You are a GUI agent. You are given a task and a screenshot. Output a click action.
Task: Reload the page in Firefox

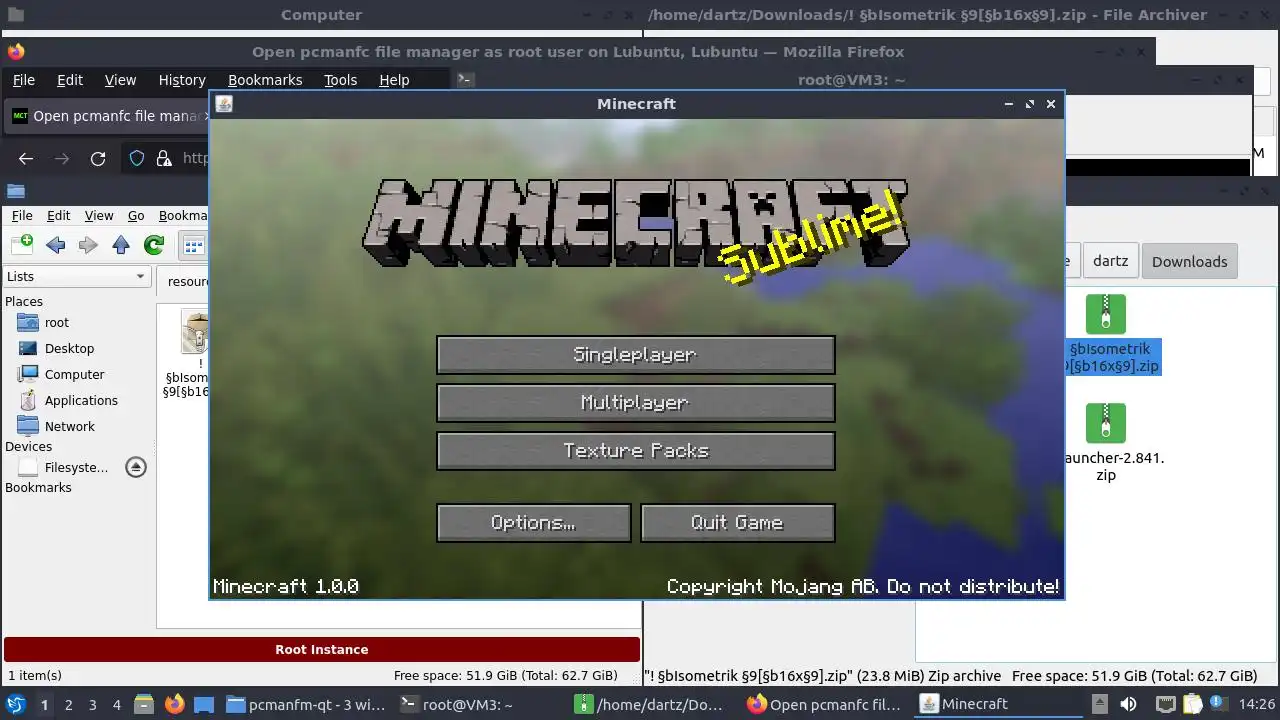[98, 158]
